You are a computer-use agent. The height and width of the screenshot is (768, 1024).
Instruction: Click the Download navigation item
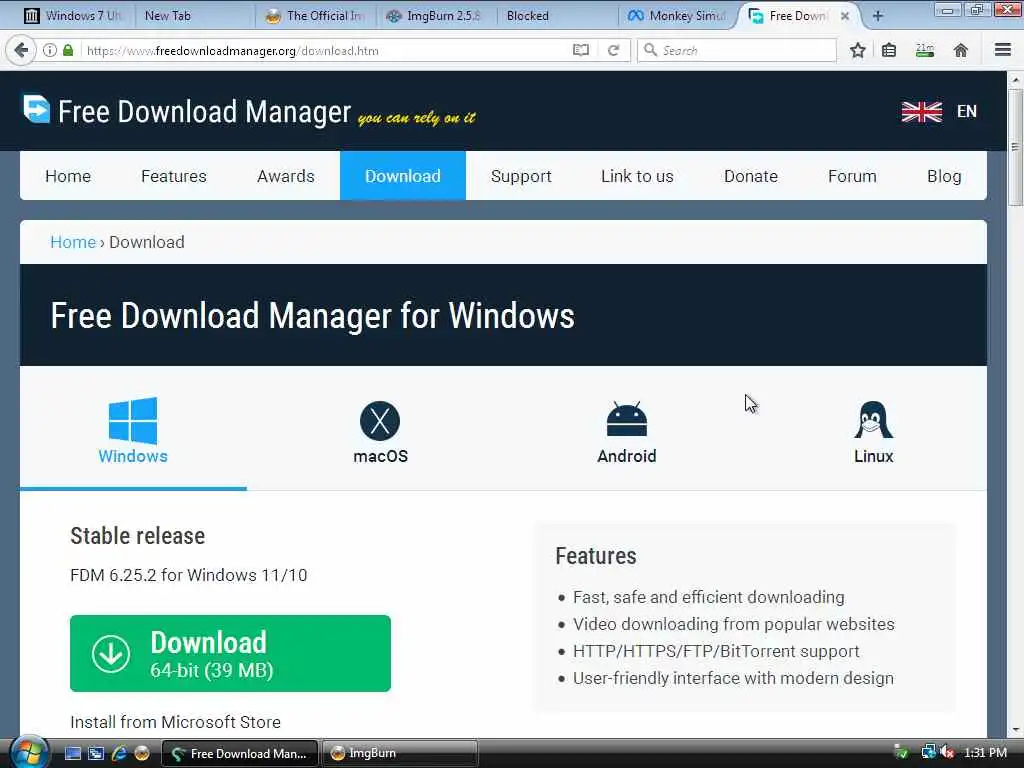(x=402, y=176)
